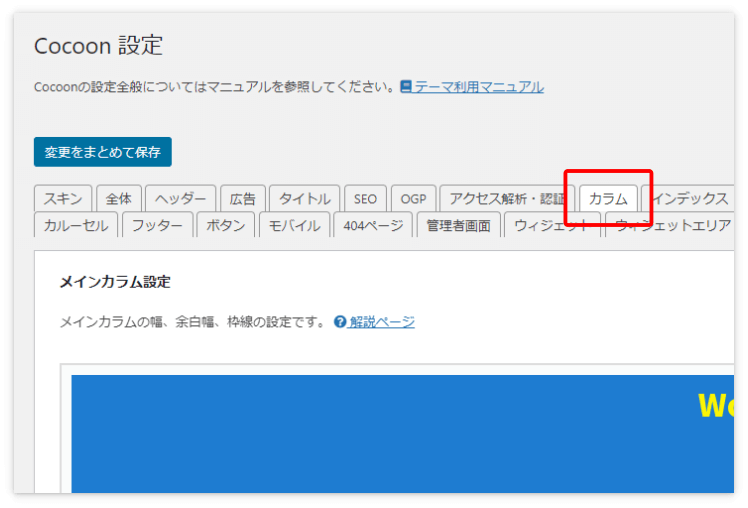Open the ウィジェット tab
748x508 pixels.
(x=552, y=225)
